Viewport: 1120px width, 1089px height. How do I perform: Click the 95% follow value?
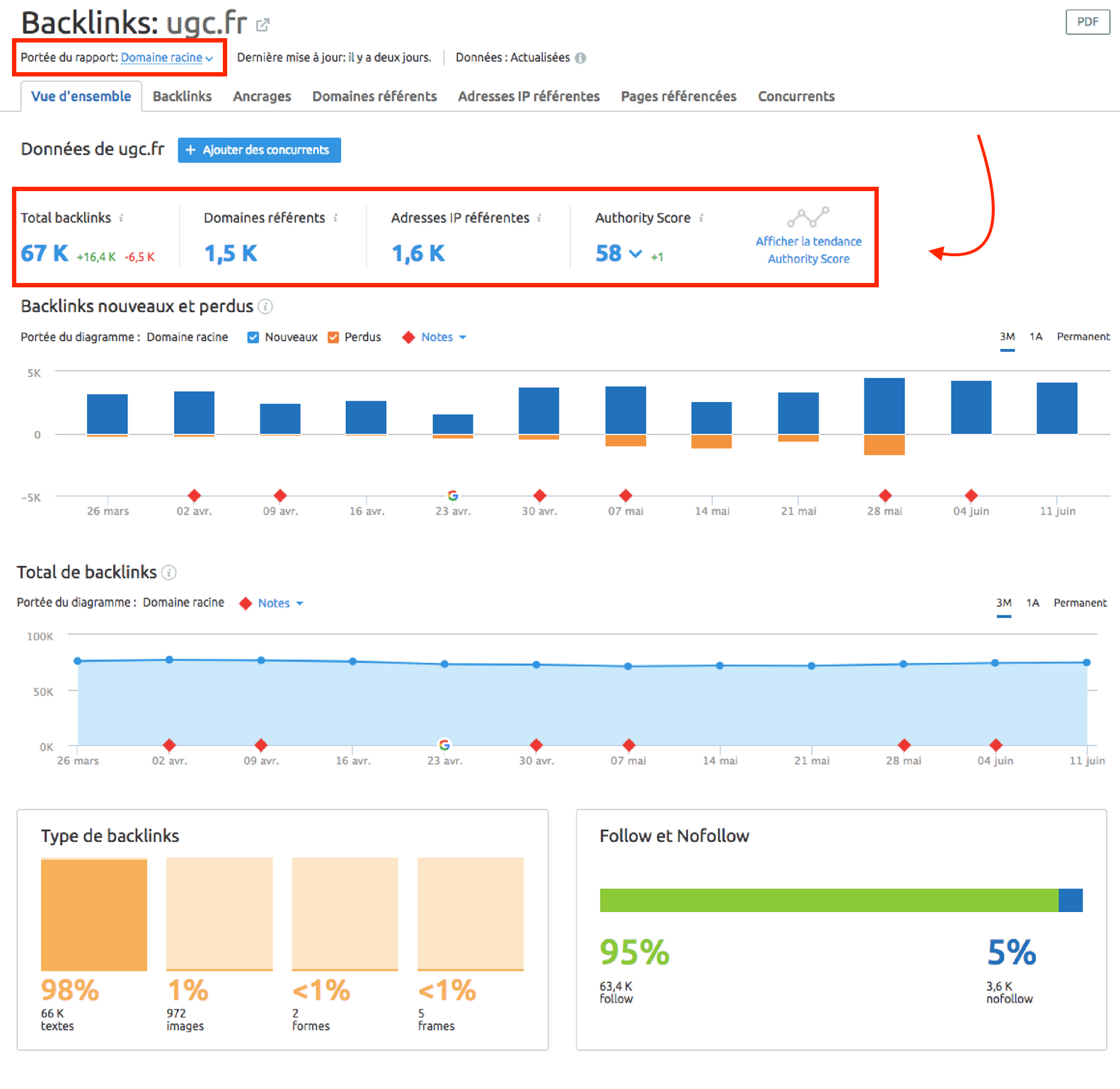coord(635,952)
